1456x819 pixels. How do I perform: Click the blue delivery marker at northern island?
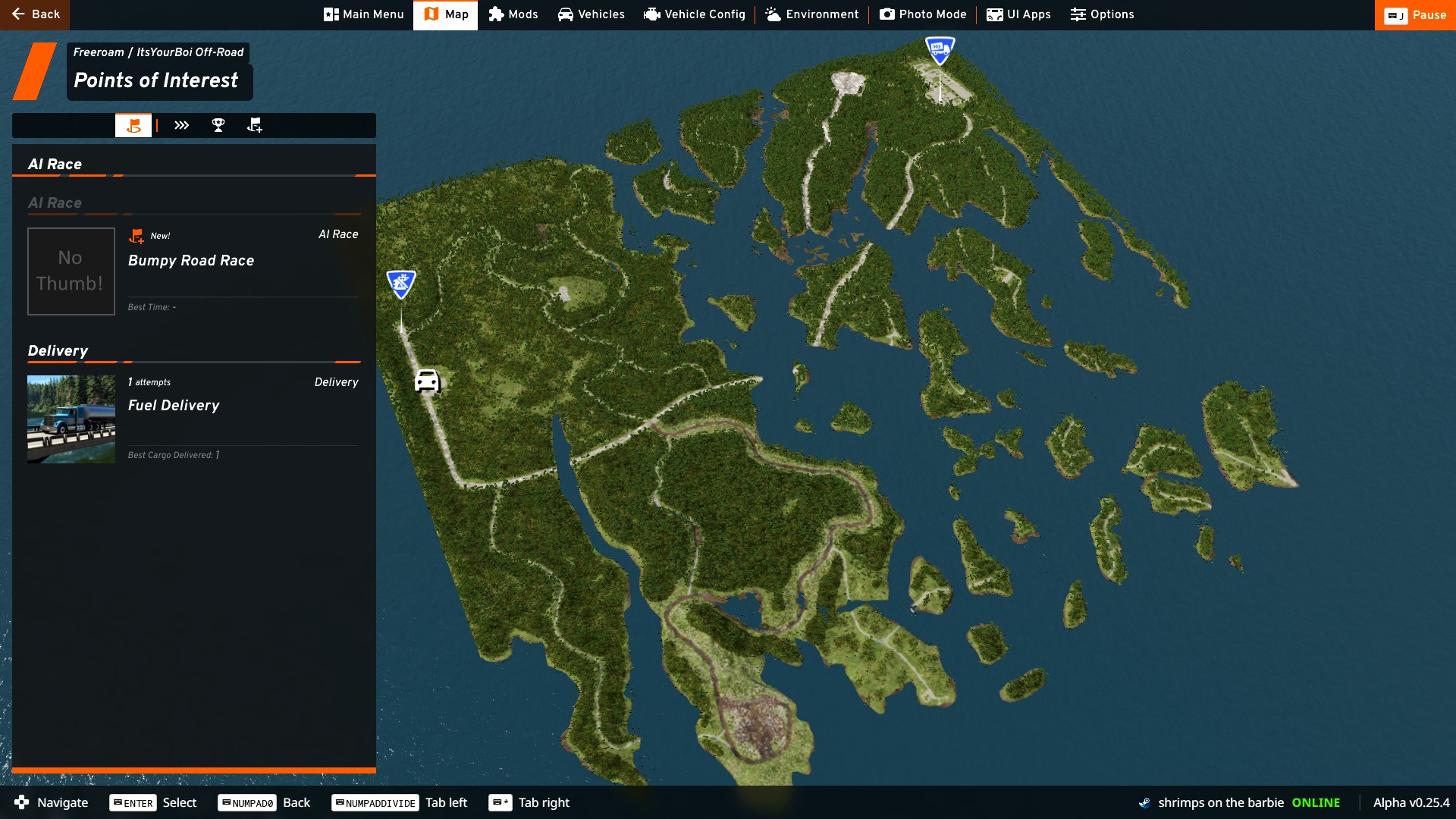tap(940, 51)
